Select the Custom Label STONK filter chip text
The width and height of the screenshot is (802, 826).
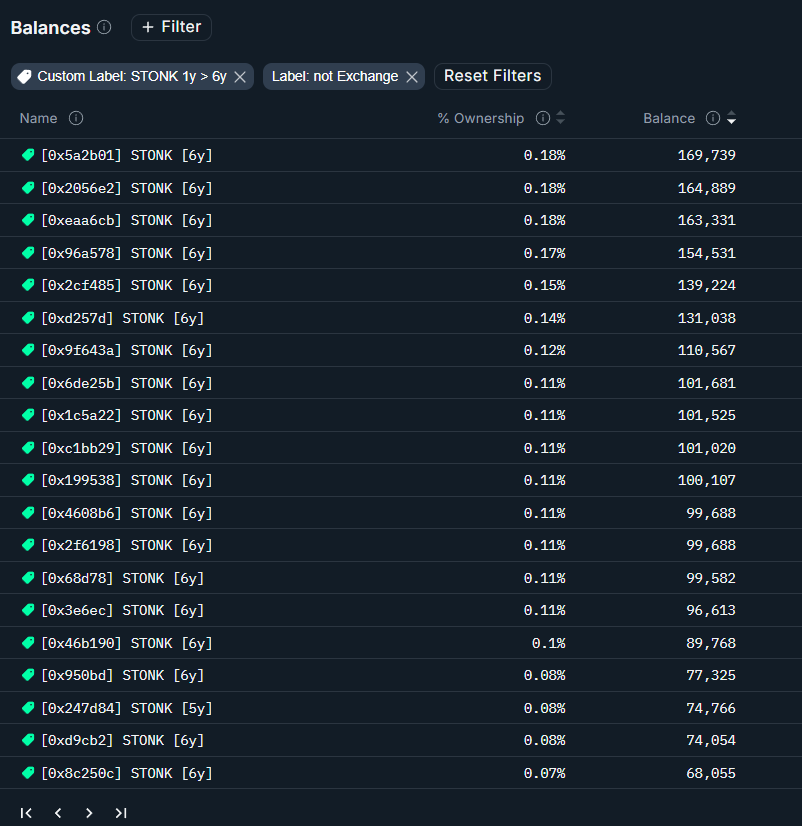[x=132, y=76]
